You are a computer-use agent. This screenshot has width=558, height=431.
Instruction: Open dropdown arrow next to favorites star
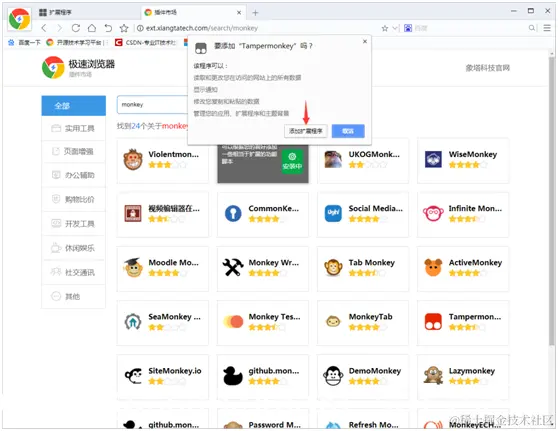pos(395,28)
